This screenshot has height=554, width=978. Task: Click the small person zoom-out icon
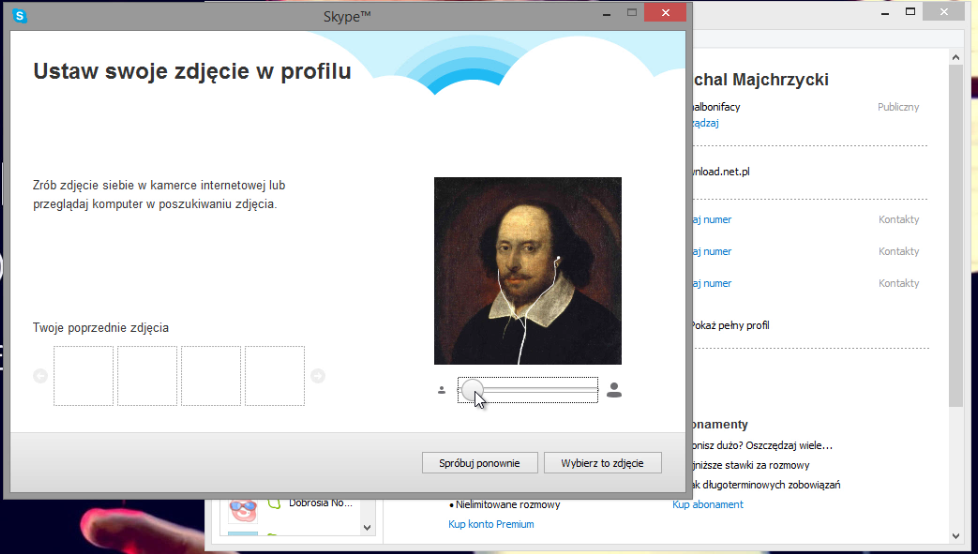442,390
